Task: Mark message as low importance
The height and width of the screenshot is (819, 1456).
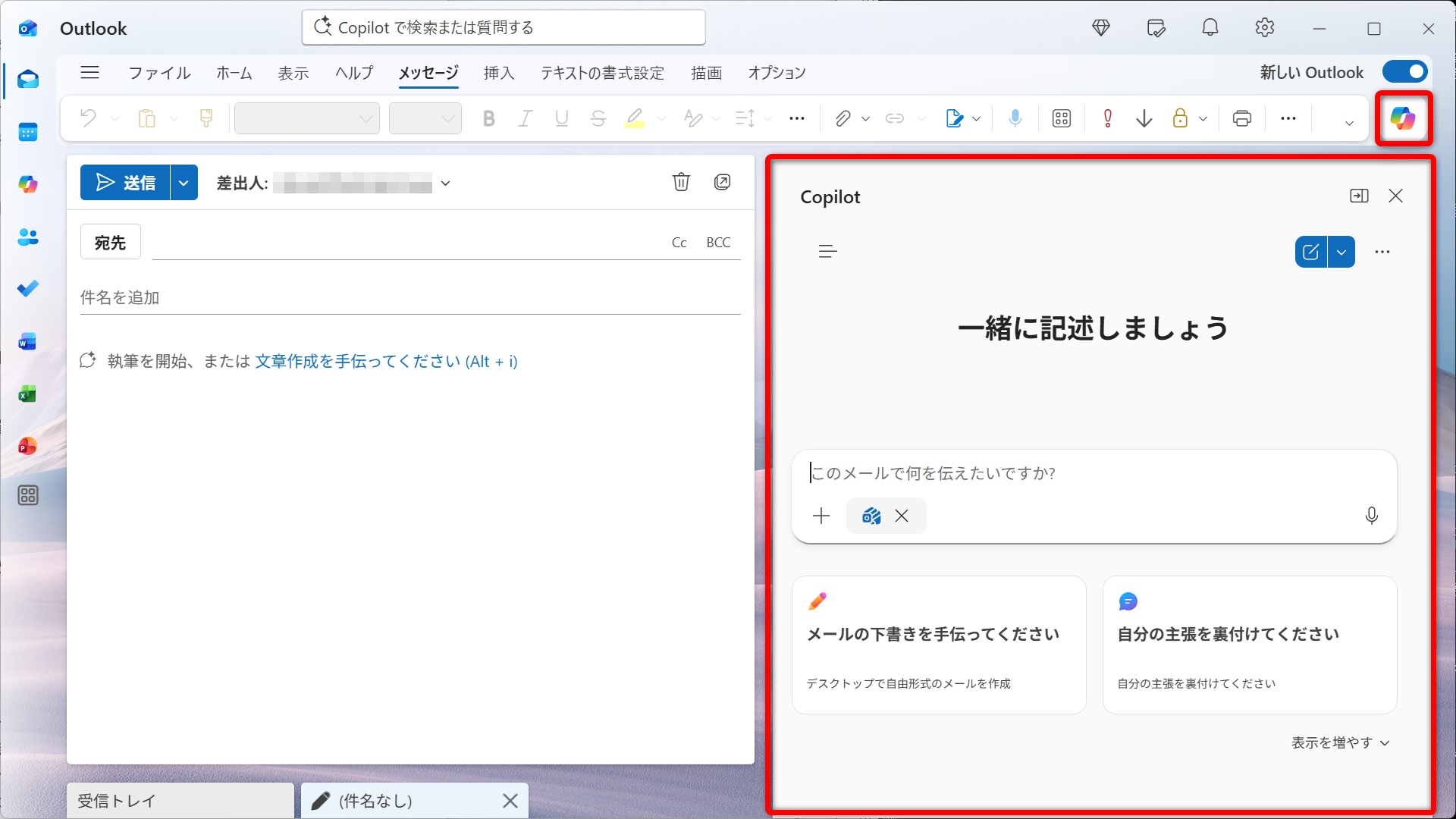Action: point(1144,118)
